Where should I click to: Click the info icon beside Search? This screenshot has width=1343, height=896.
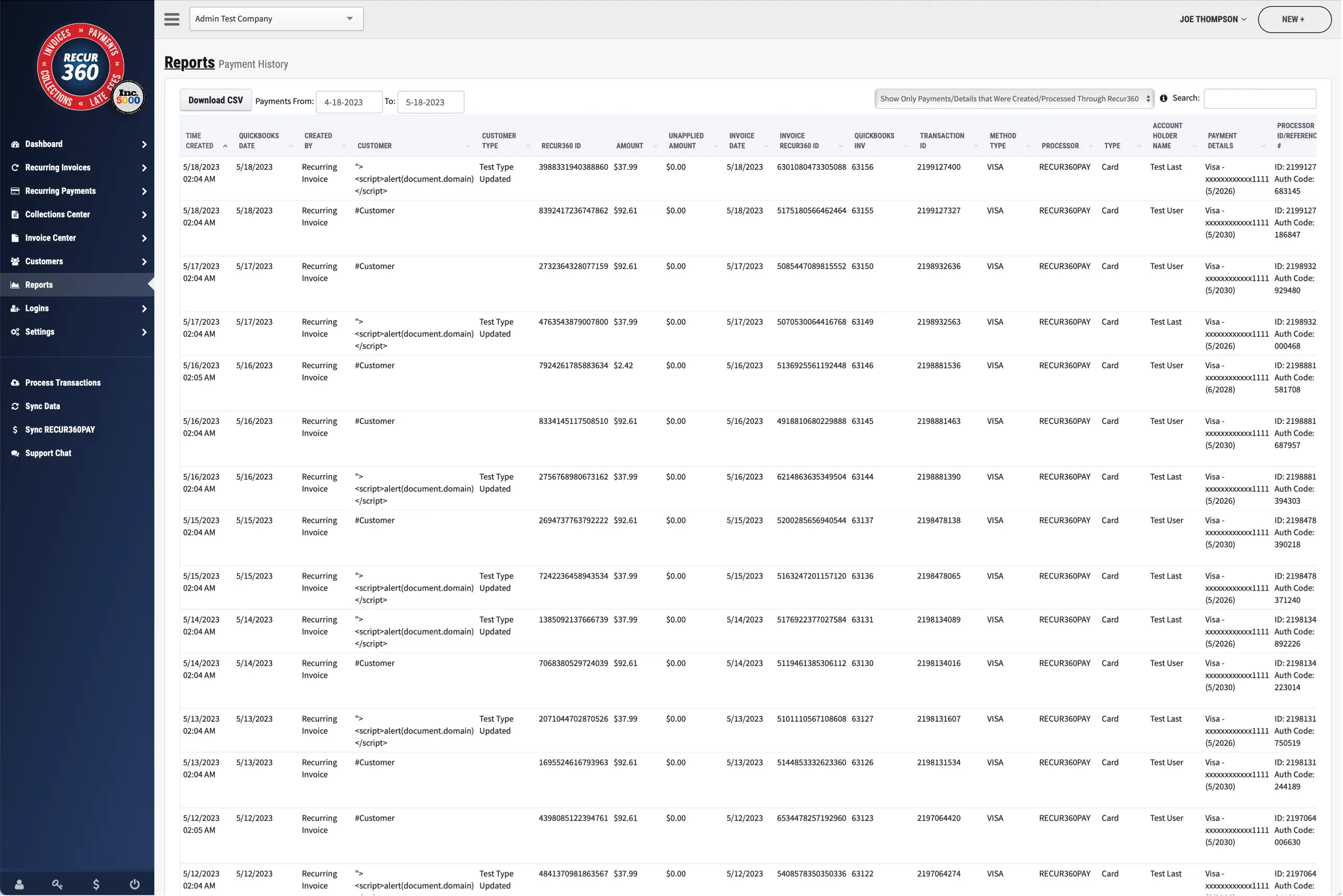[1164, 98]
